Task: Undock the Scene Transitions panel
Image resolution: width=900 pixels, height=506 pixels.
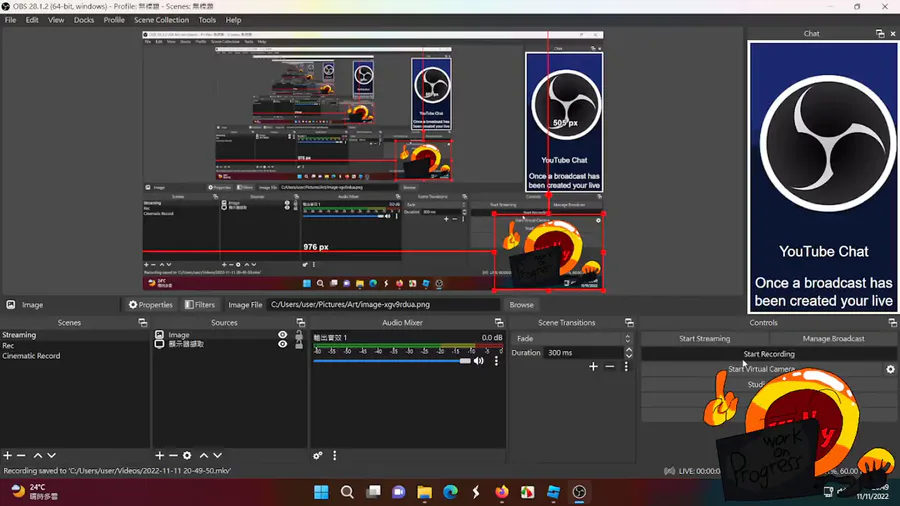Action: pyautogui.click(x=629, y=323)
